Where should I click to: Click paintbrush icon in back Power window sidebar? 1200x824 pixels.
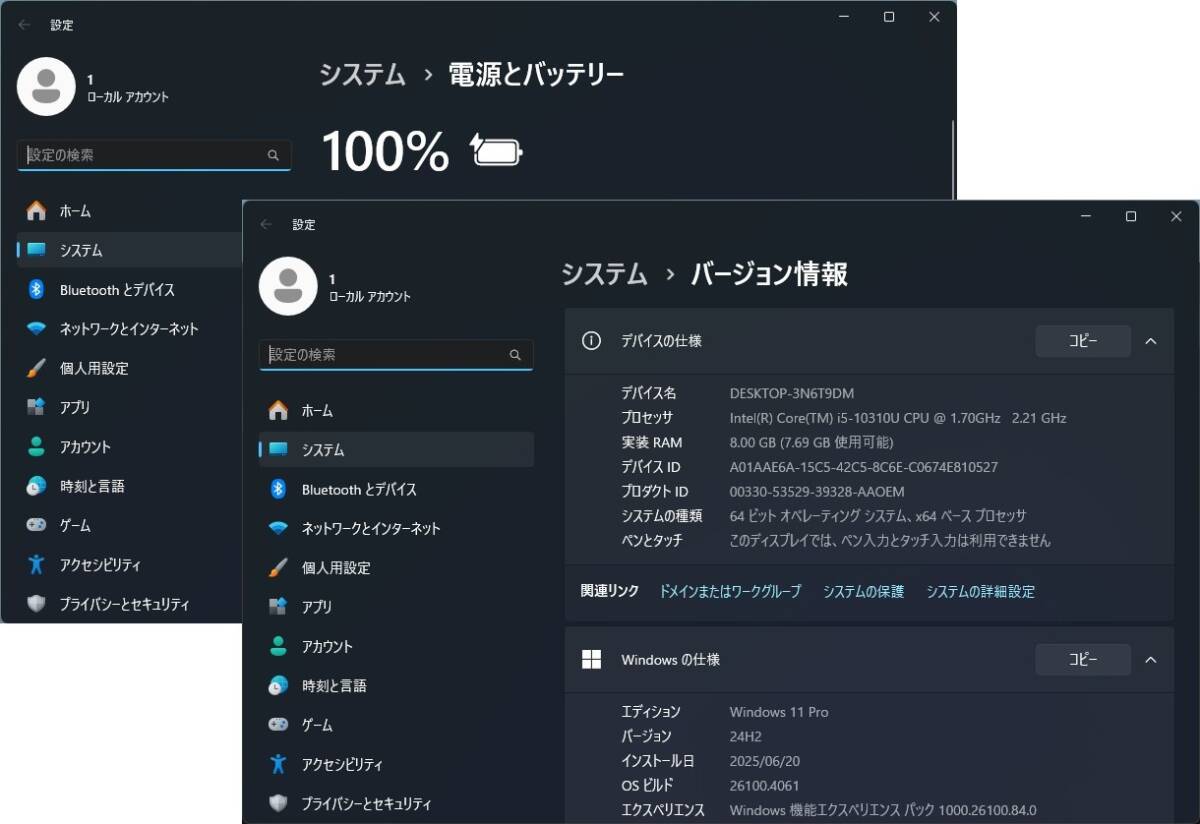pyautogui.click(x=36, y=368)
